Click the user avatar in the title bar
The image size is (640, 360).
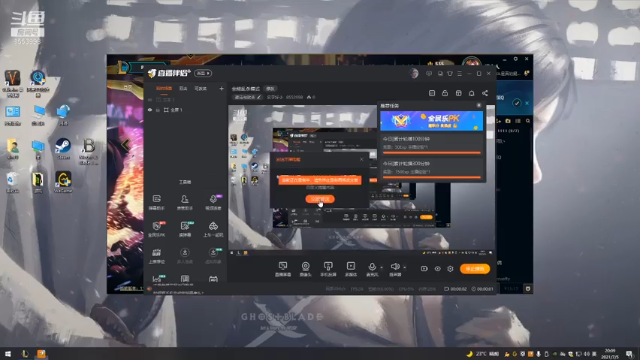[x=414, y=73]
